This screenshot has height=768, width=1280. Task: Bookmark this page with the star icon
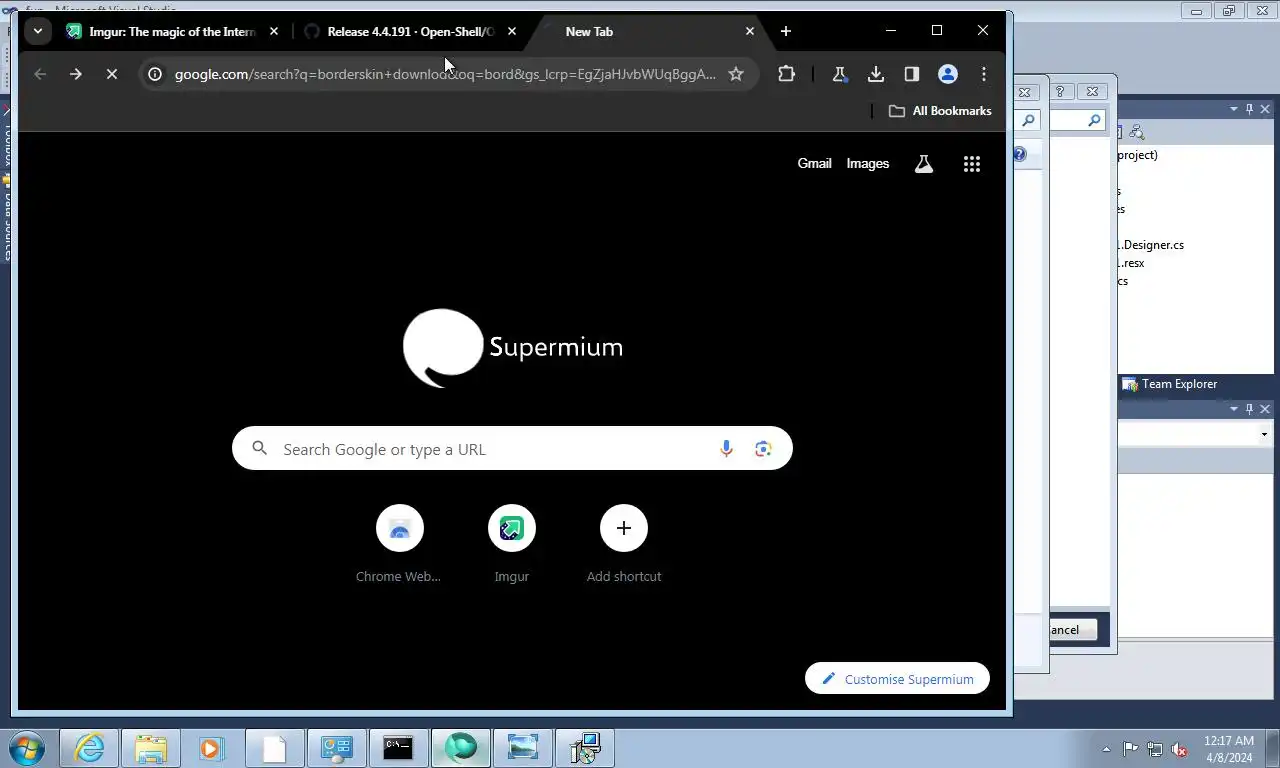(736, 74)
